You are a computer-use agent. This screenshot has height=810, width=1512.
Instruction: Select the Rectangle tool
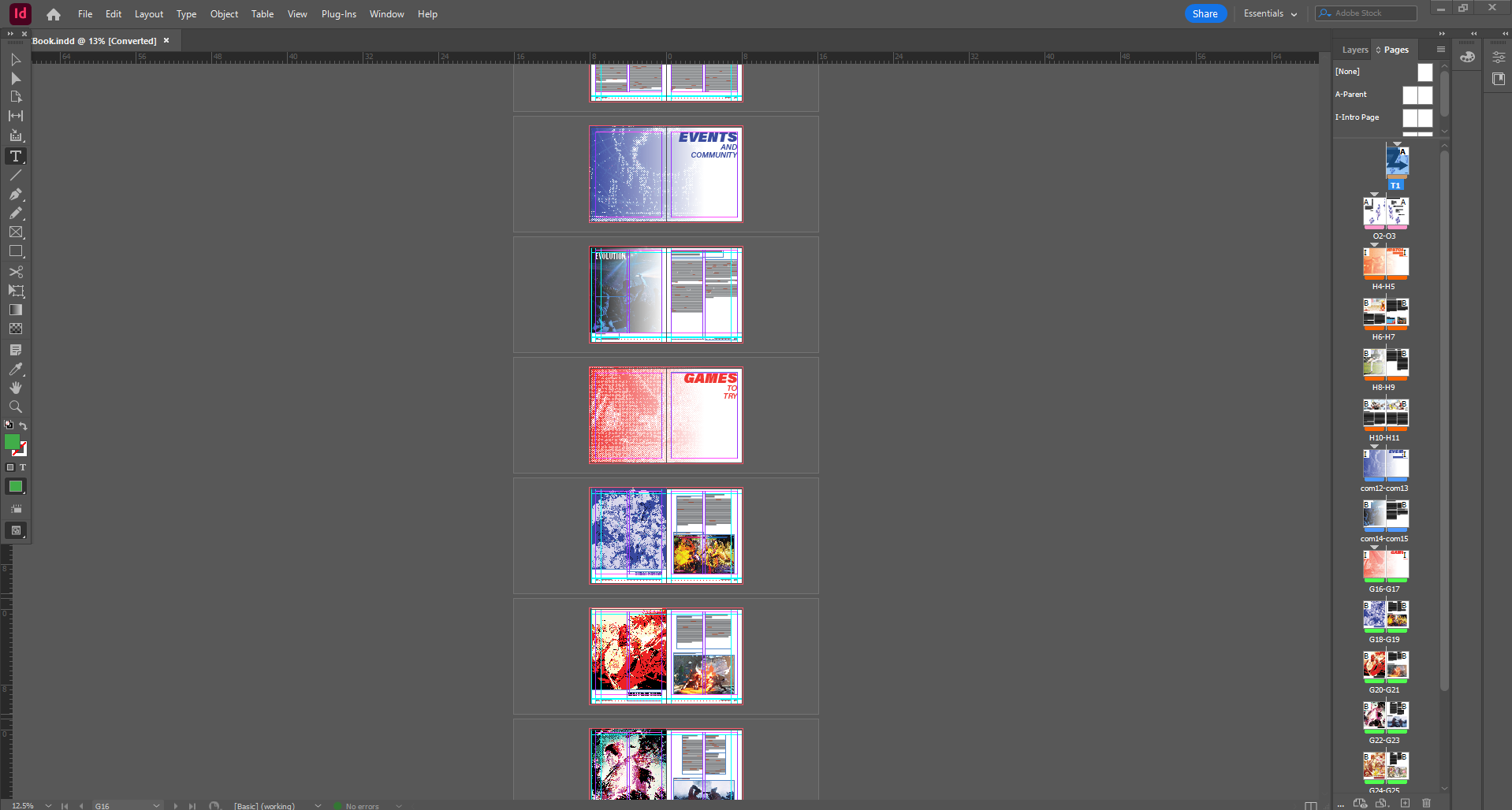(15, 251)
